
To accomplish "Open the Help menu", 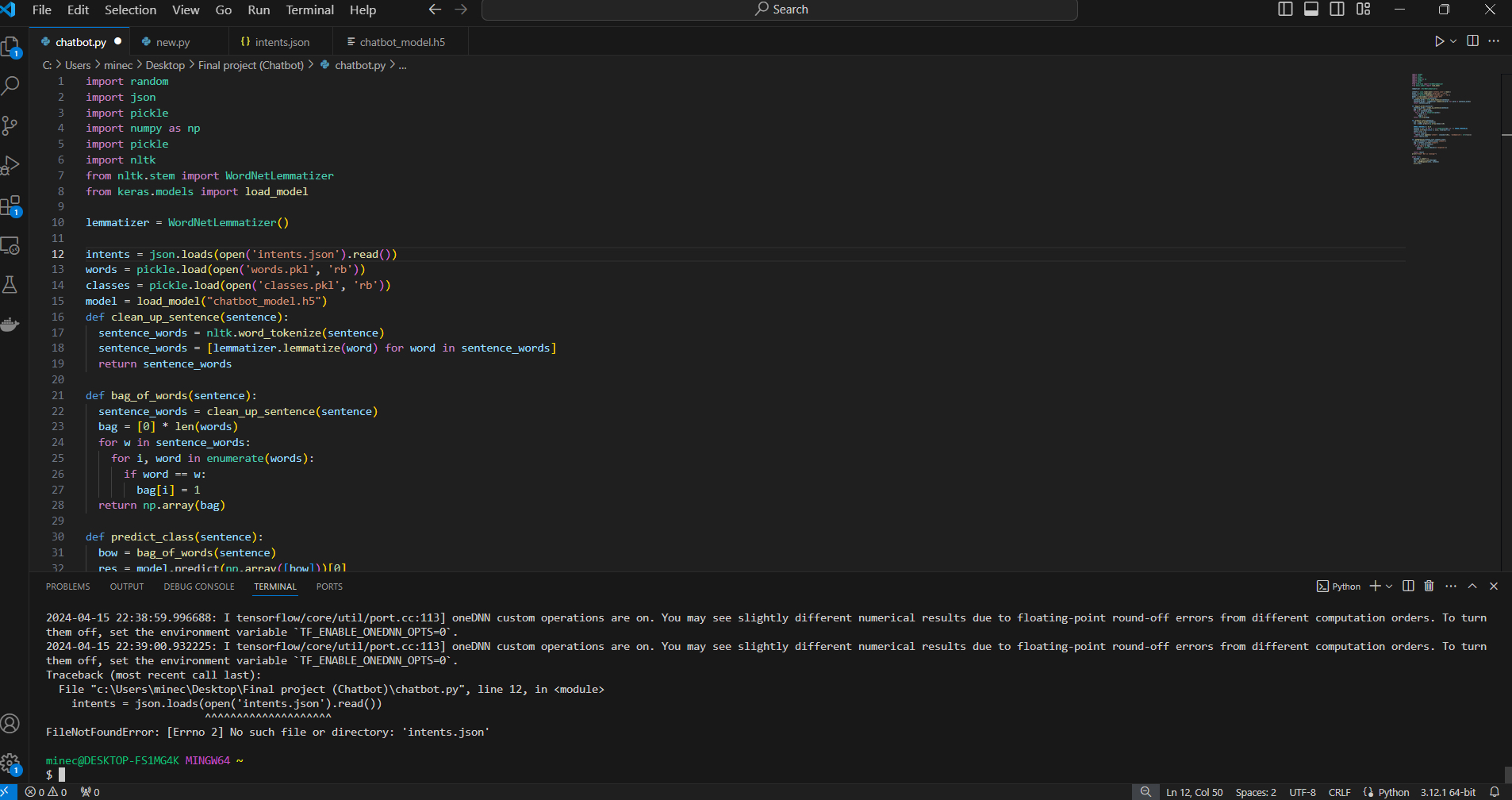I will point(363,10).
